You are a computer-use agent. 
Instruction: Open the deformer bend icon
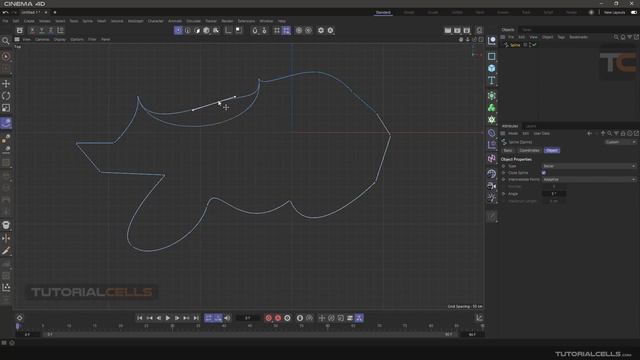(x=491, y=133)
